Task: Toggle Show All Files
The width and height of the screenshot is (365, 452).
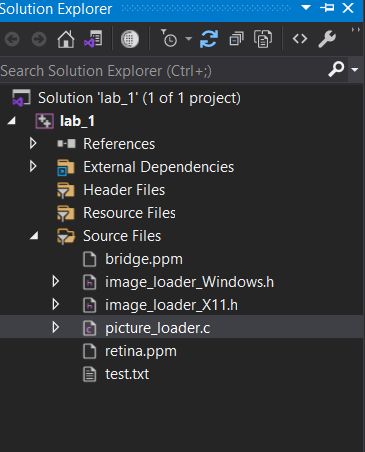Action: click(263, 39)
